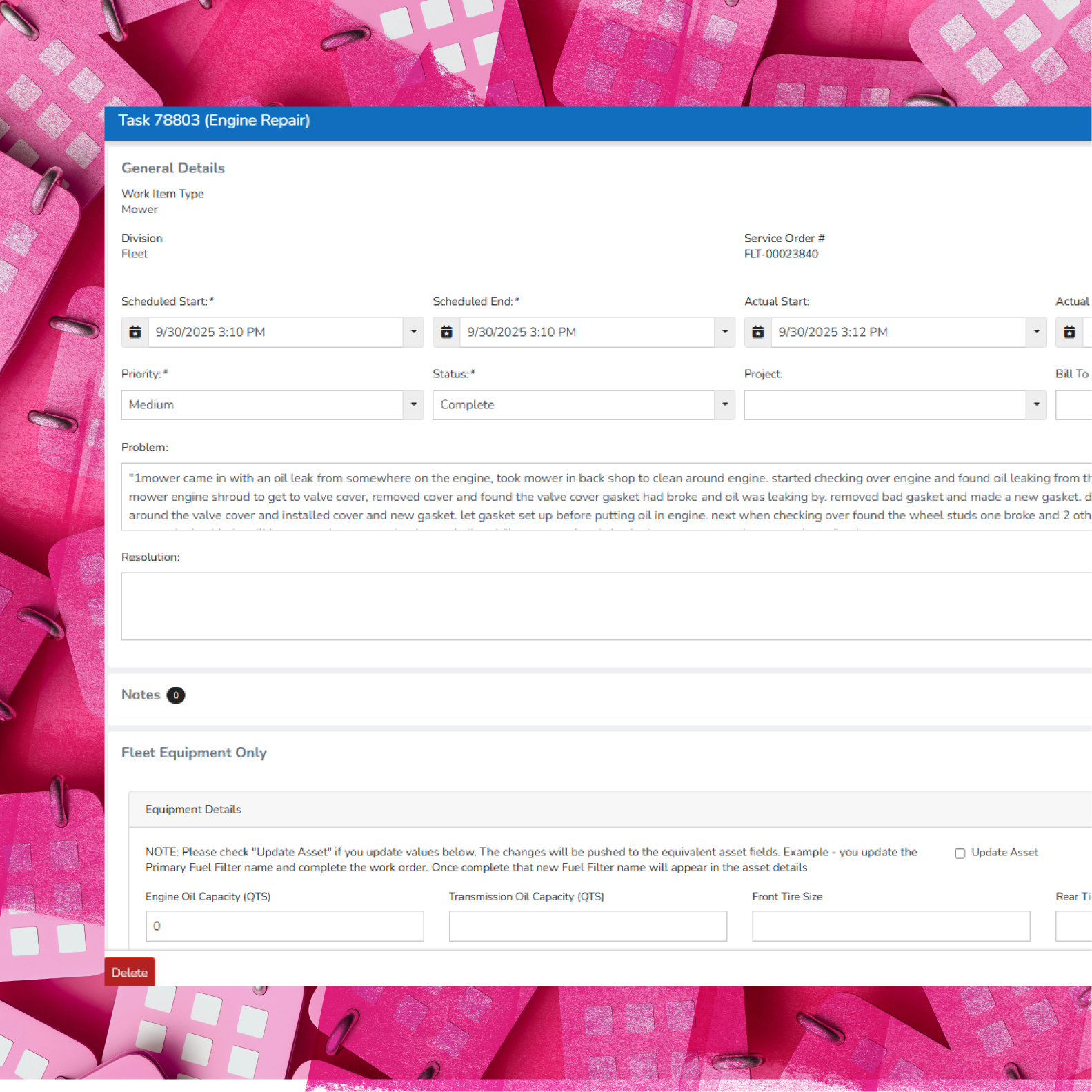Click the Scheduled End calendar icon
The width and height of the screenshot is (1092, 1092).
pyautogui.click(x=446, y=332)
